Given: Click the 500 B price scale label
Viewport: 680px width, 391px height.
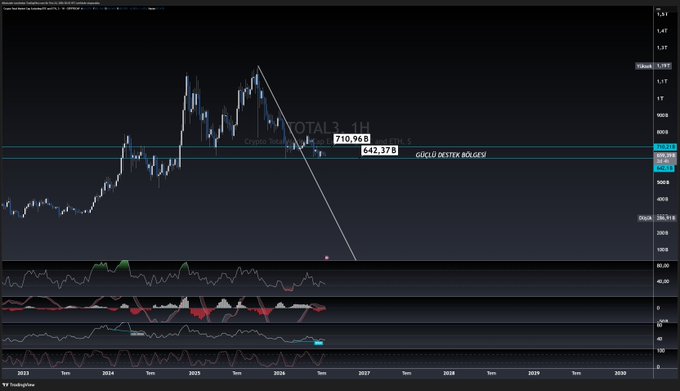Looking at the screenshot, I should 662,182.
